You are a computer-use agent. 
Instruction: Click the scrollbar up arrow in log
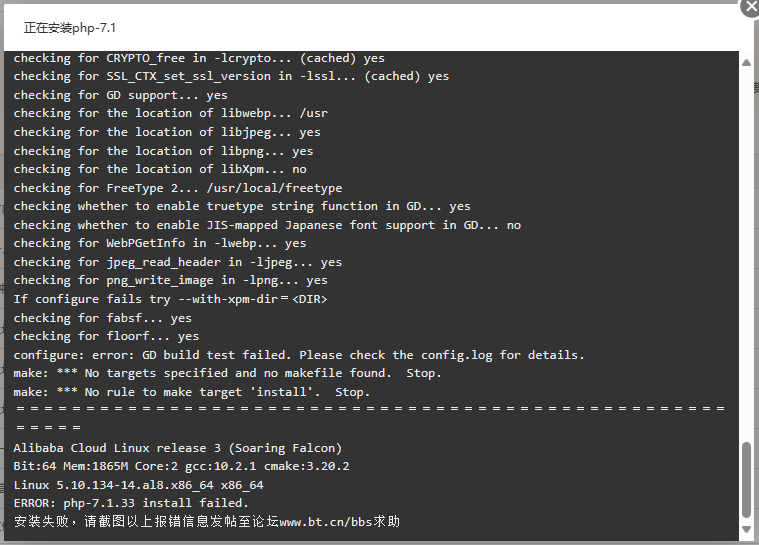pyautogui.click(x=746, y=62)
